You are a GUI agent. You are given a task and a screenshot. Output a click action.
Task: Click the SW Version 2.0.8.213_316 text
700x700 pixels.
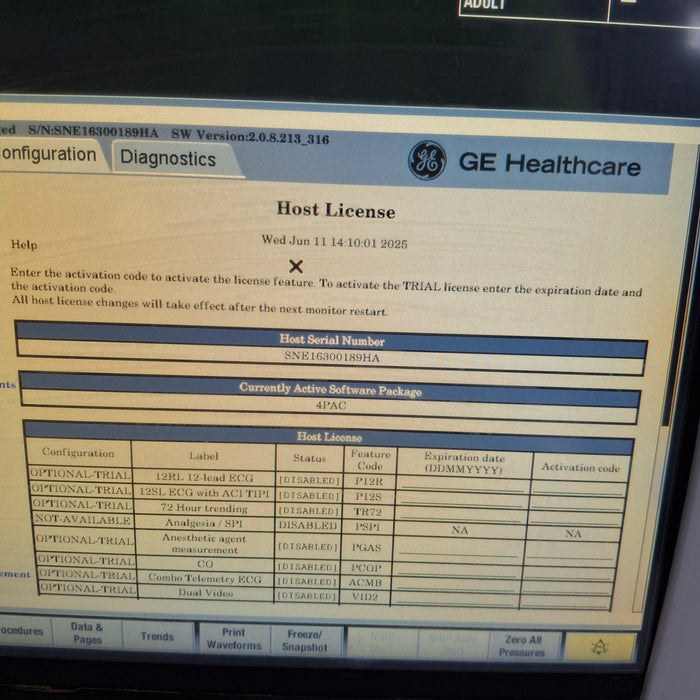pyautogui.click(x=250, y=137)
